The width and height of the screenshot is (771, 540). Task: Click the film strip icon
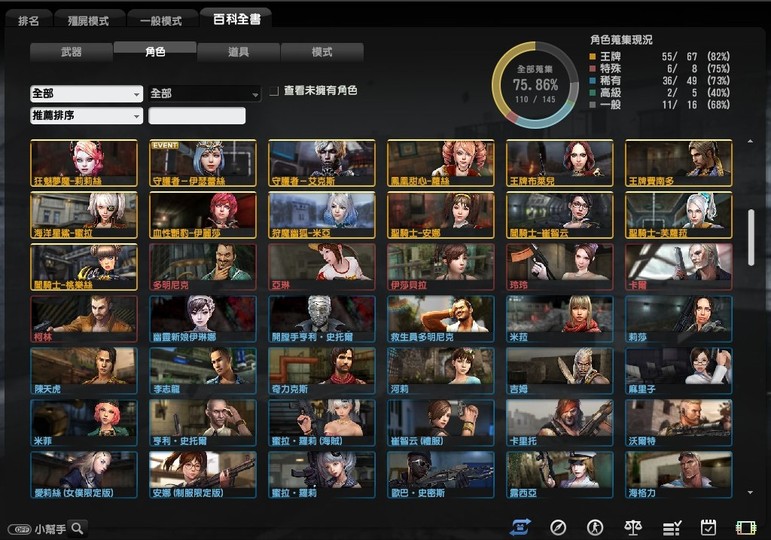pyautogui.click(x=746, y=527)
